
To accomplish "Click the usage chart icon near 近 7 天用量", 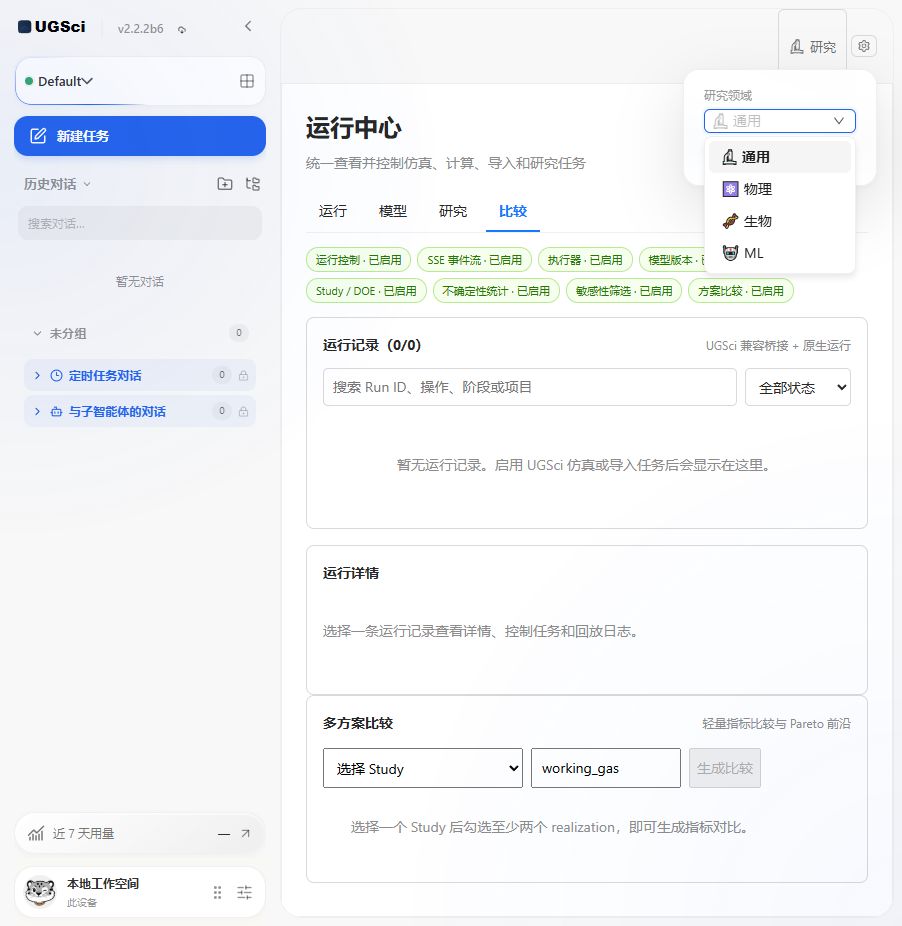I will coord(36,834).
